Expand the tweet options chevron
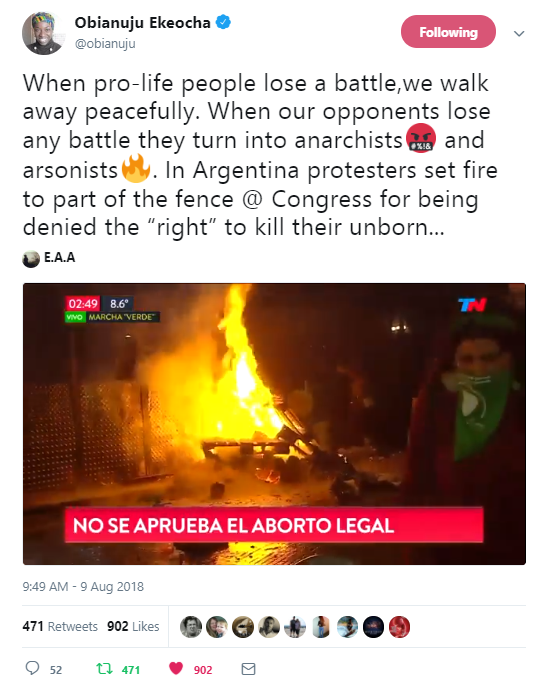Screen dimensions: 554x694 coord(519,33)
